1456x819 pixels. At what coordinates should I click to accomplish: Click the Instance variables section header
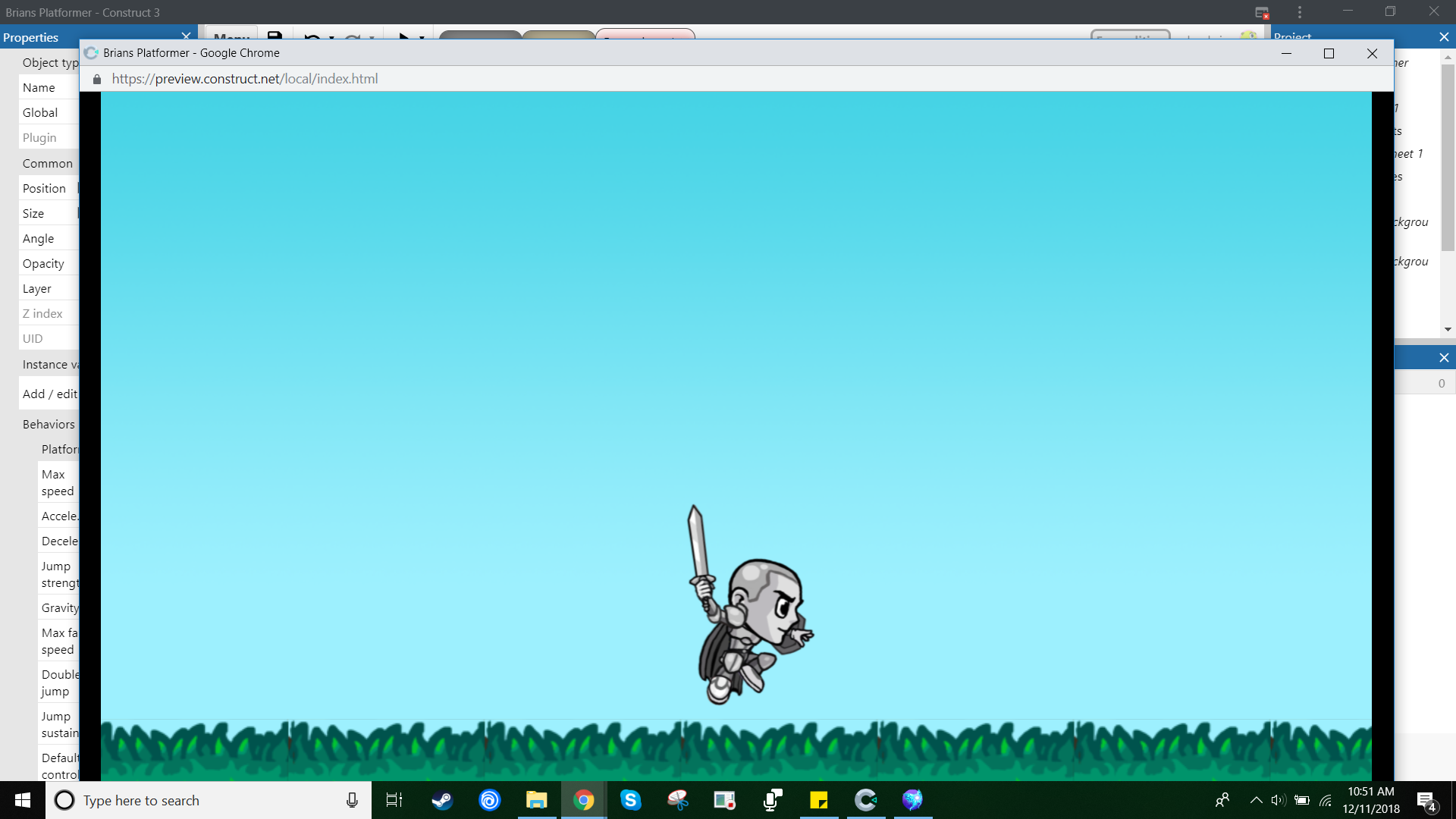click(50, 365)
